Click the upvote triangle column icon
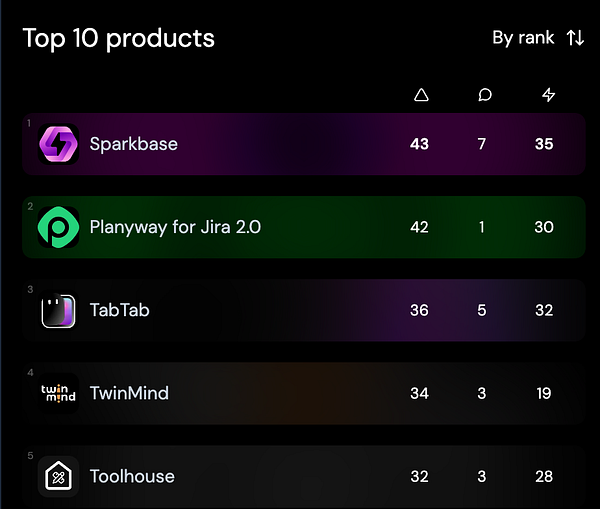The height and width of the screenshot is (509, 600). (421, 95)
